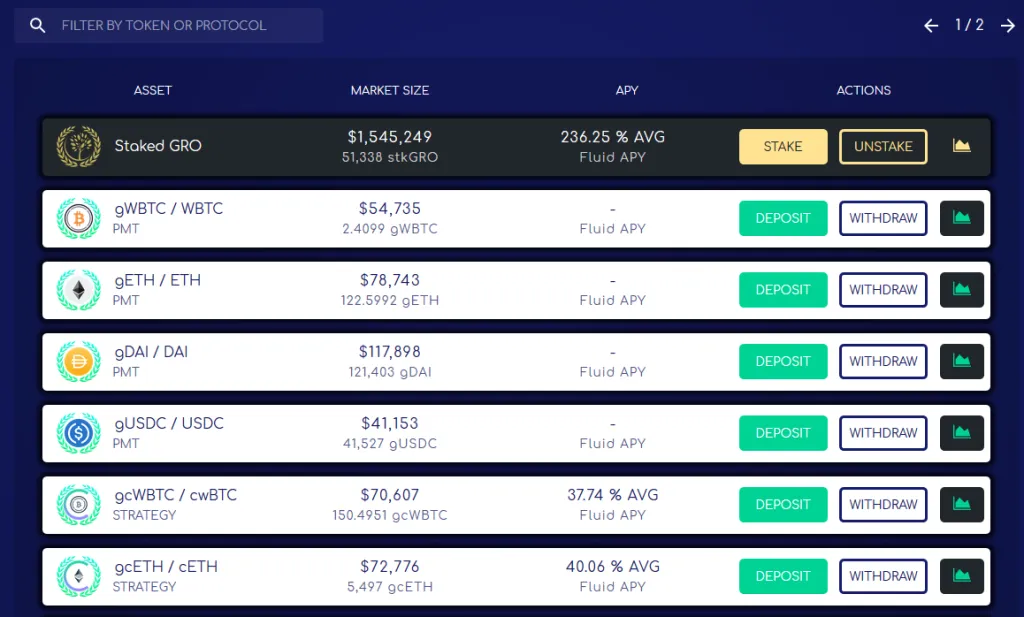This screenshot has width=1024, height=617.
Task: Deposit into gDAI / DAI
Action: (x=783, y=361)
